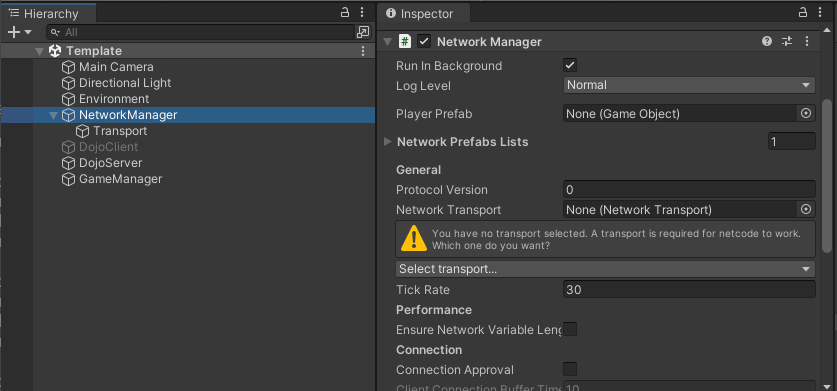Open the Log Level dropdown
The height and width of the screenshot is (391, 837).
(x=689, y=85)
